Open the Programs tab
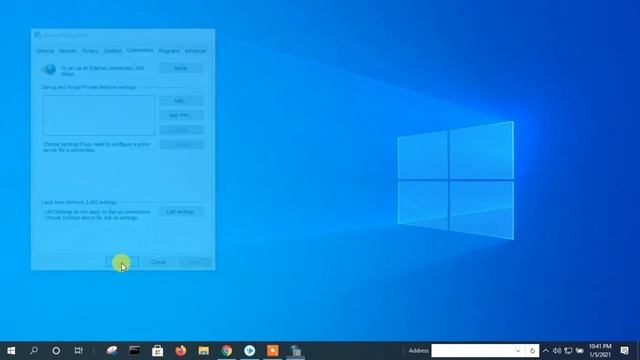The image size is (640, 360). pos(169,51)
